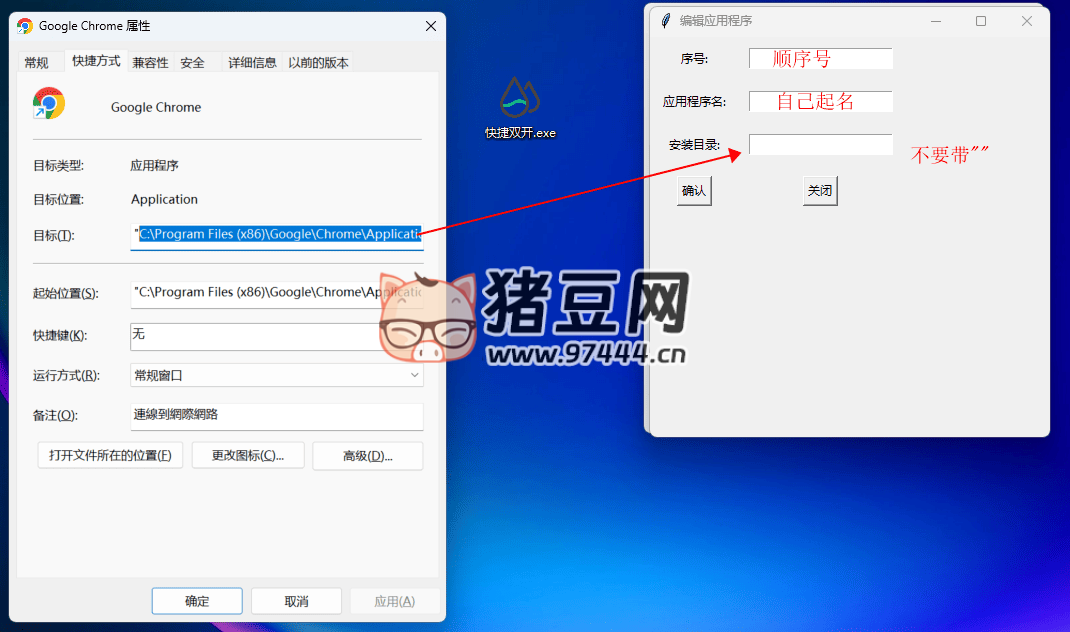Viewport: 1070px width, 632px height.
Task: Click the 目标类型 value 应用程序
Action: [154, 166]
